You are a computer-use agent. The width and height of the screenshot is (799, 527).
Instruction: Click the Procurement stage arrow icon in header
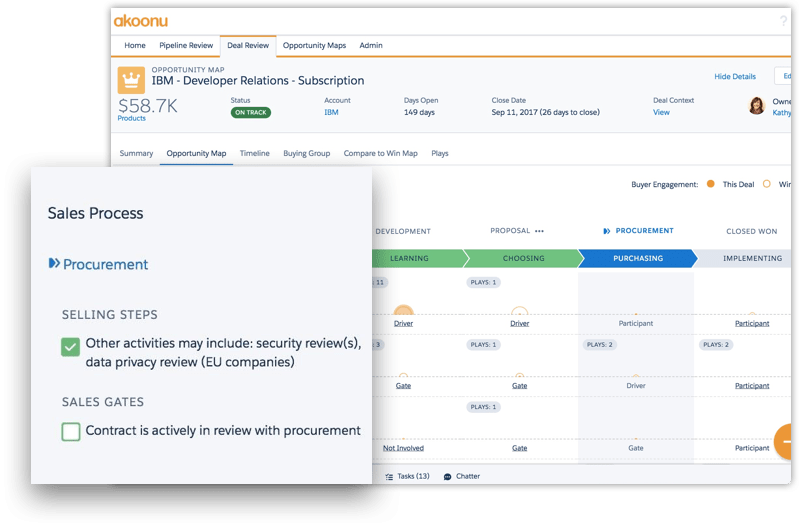606,231
